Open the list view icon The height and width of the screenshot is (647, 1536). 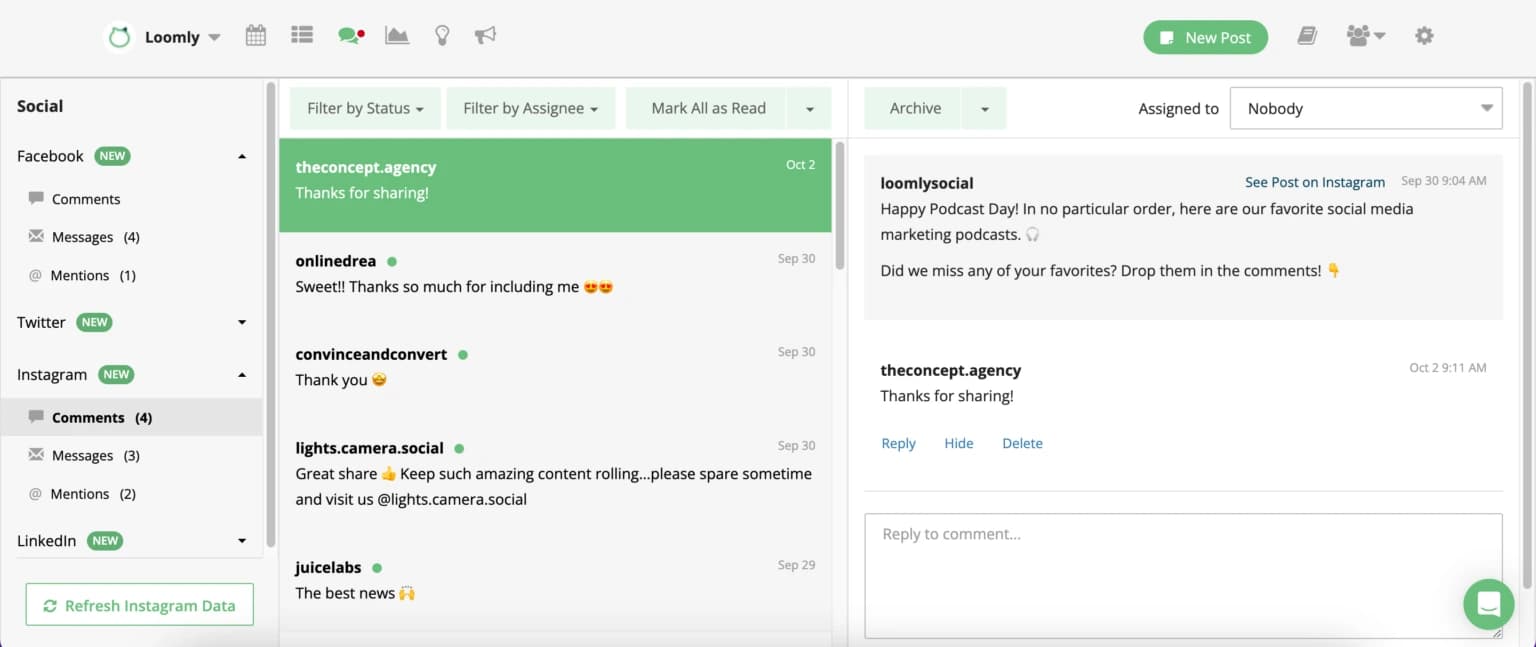[301, 35]
